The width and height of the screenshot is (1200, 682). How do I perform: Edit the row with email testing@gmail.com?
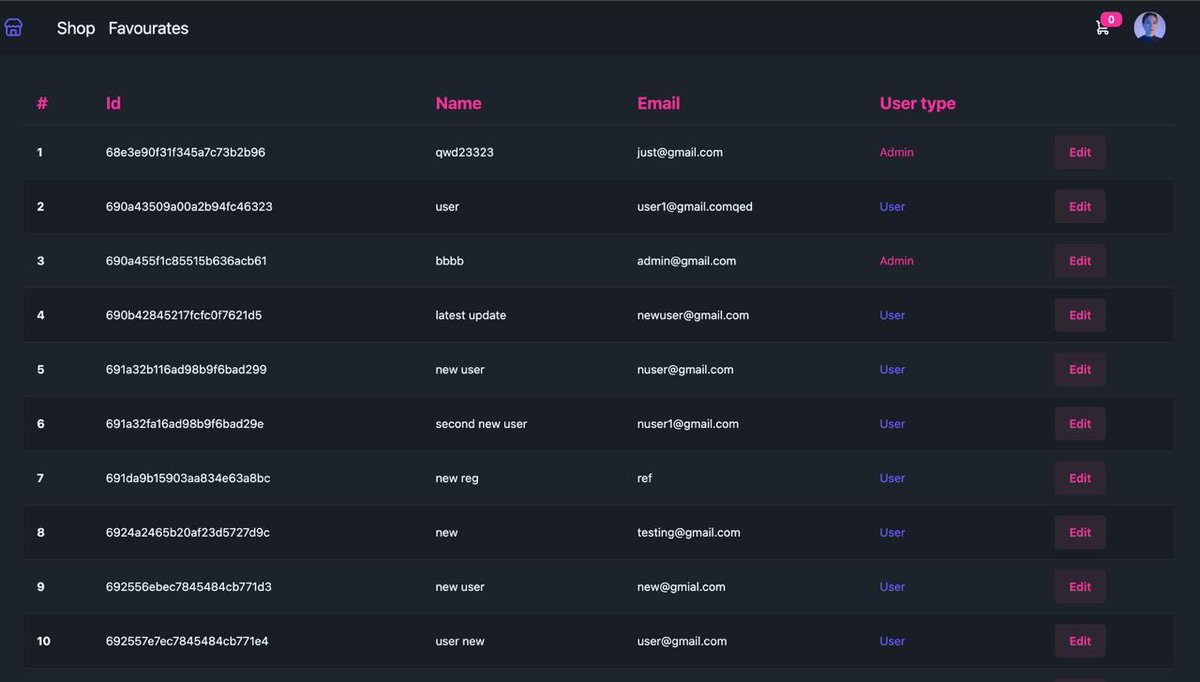pyautogui.click(x=1079, y=532)
